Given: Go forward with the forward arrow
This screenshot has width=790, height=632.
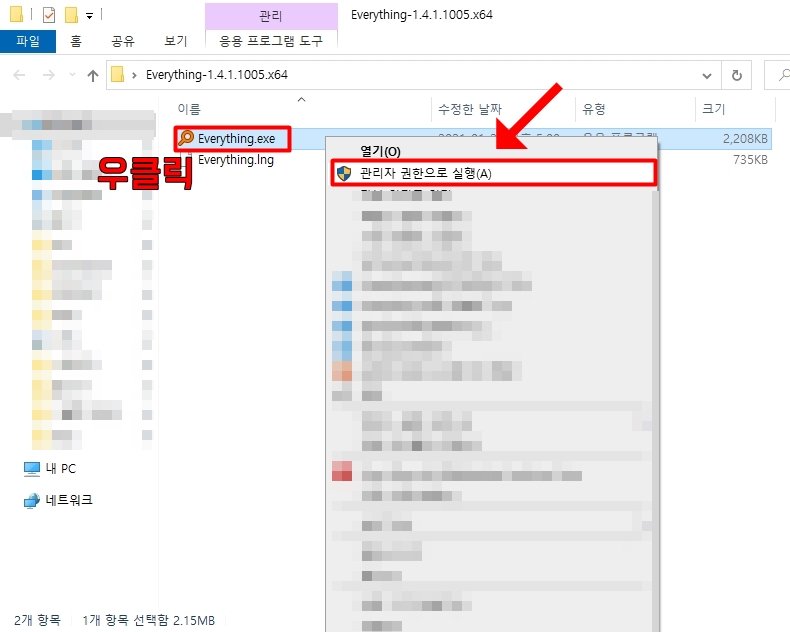Looking at the screenshot, I should point(49,75).
